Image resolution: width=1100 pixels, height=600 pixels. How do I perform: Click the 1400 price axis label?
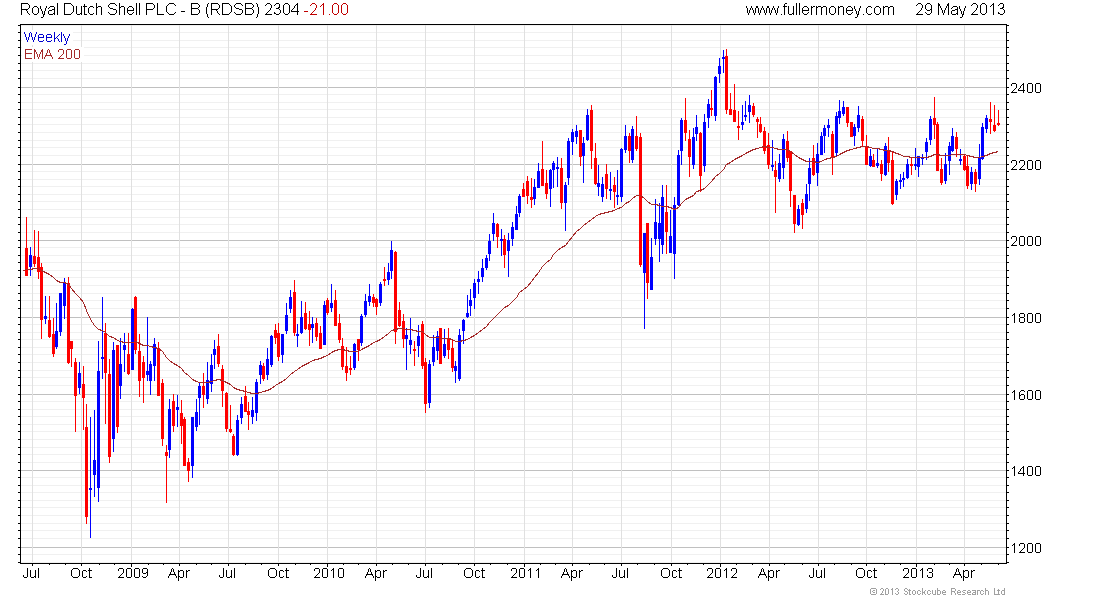pos(1026,472)
